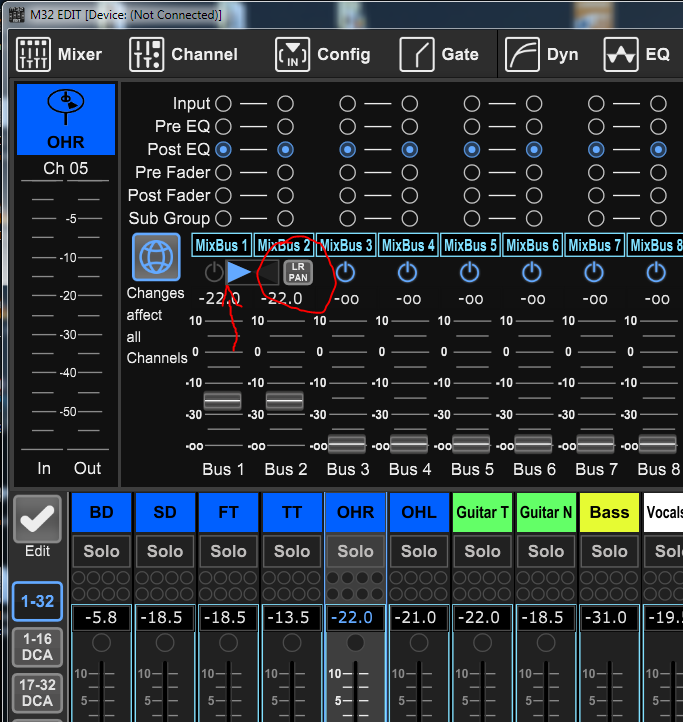Click the Bus 2 send fader handle

[285, 402]
